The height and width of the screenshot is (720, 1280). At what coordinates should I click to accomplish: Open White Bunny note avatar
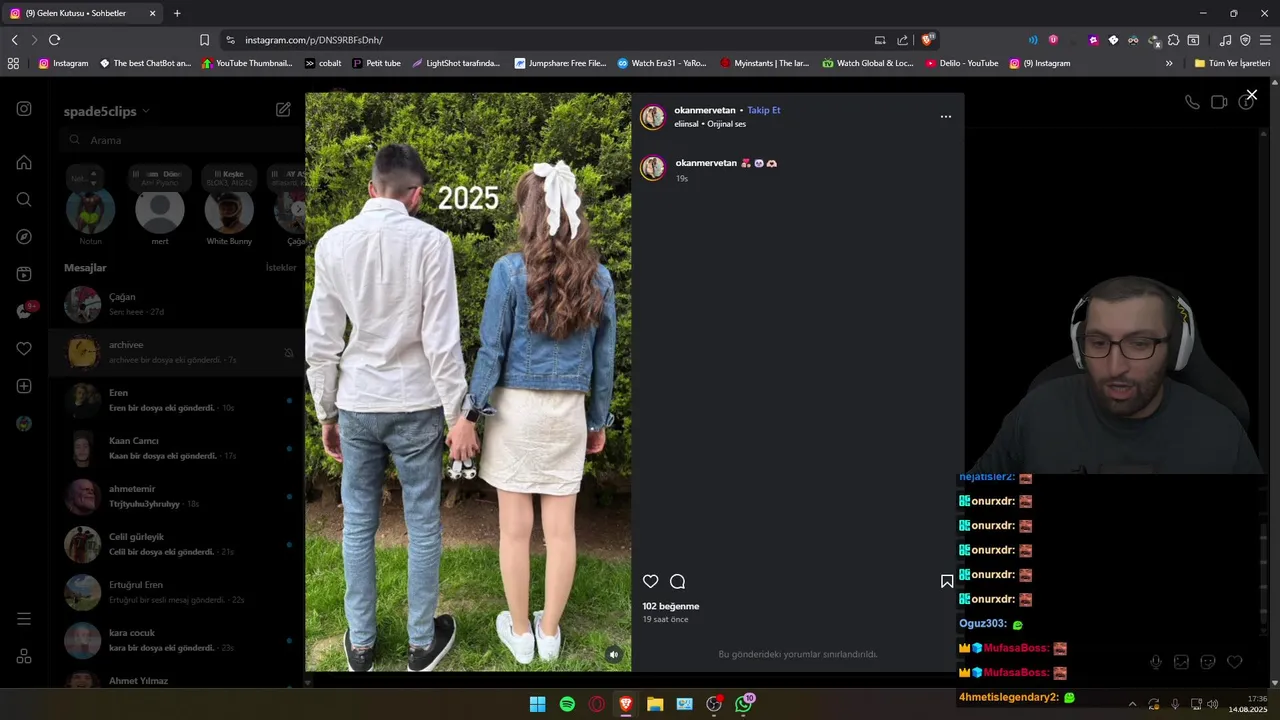tap(229, 211)
